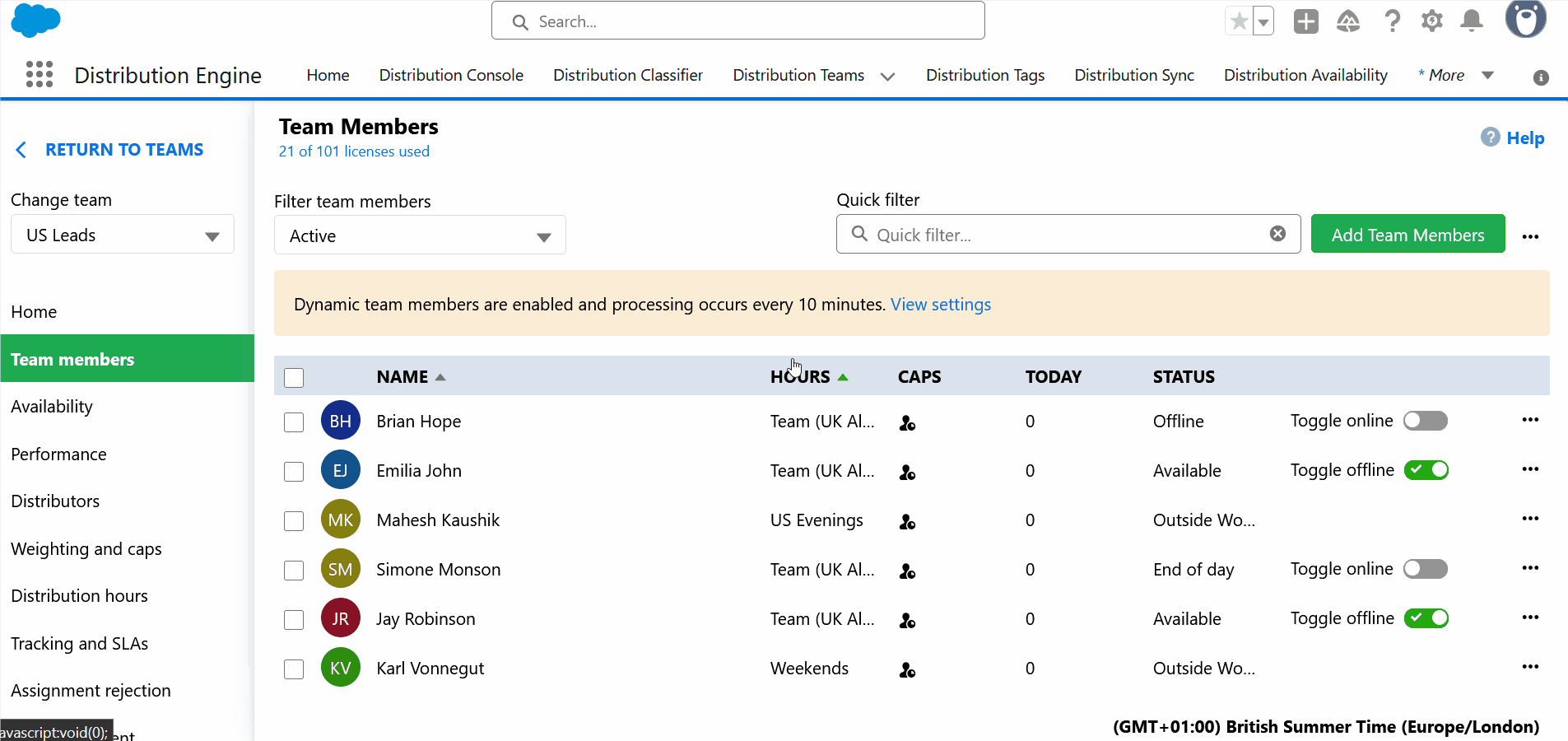Open more actions beside Add Team Members
This screenshot has height=741, width=1568.
pyautogui.click(x=1531, y=236)
